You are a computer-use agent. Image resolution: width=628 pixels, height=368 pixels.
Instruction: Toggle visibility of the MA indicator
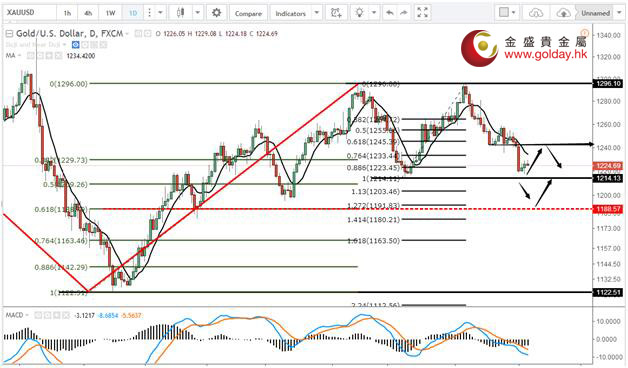[x=31, y=56]
